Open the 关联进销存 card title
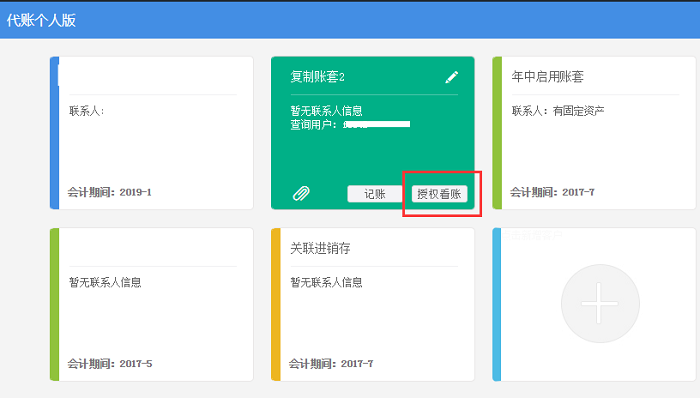The image size is (700, 398). point(320,248)
